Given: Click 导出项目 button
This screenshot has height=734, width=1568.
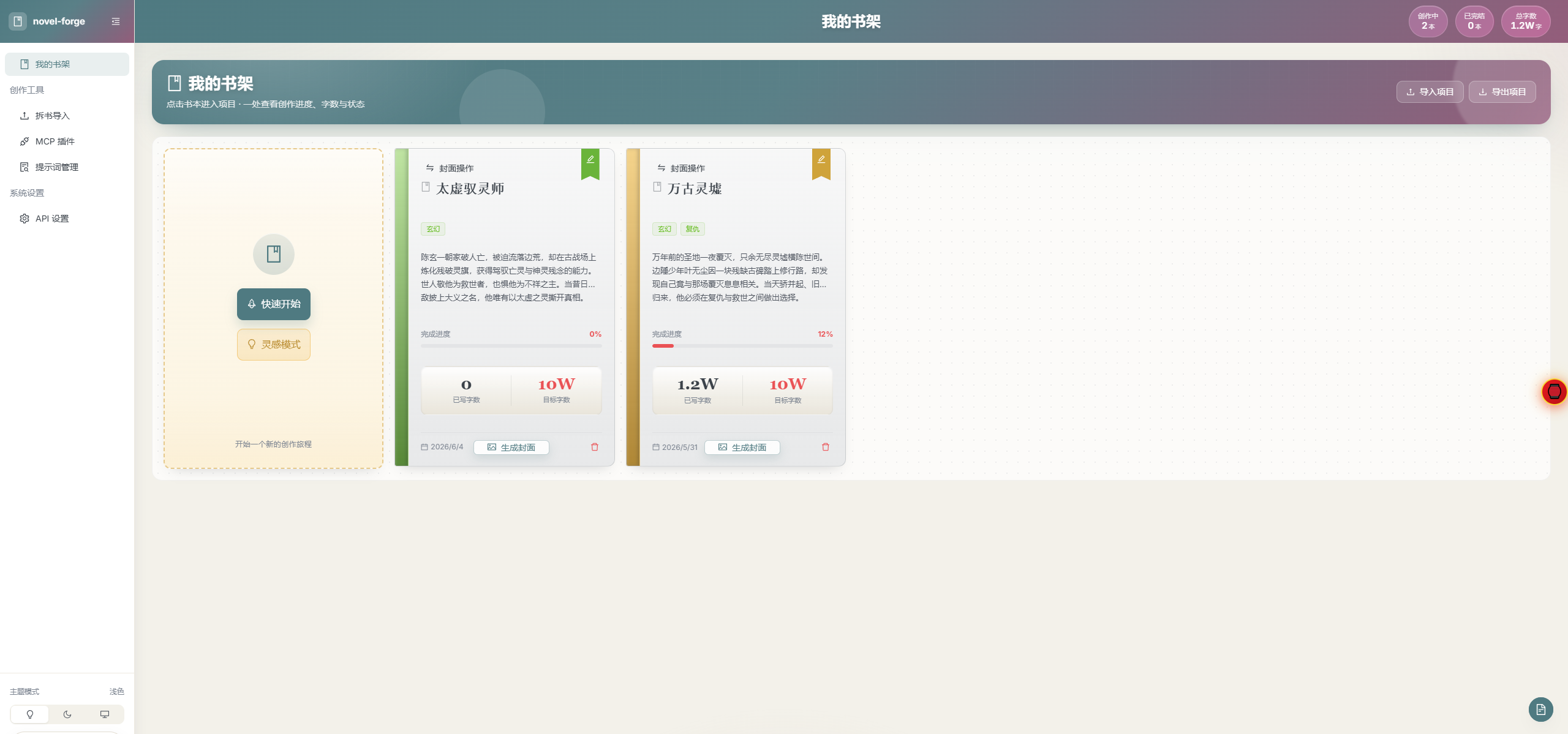Looking at the screenshot, I should click(x=1502, y=92).
